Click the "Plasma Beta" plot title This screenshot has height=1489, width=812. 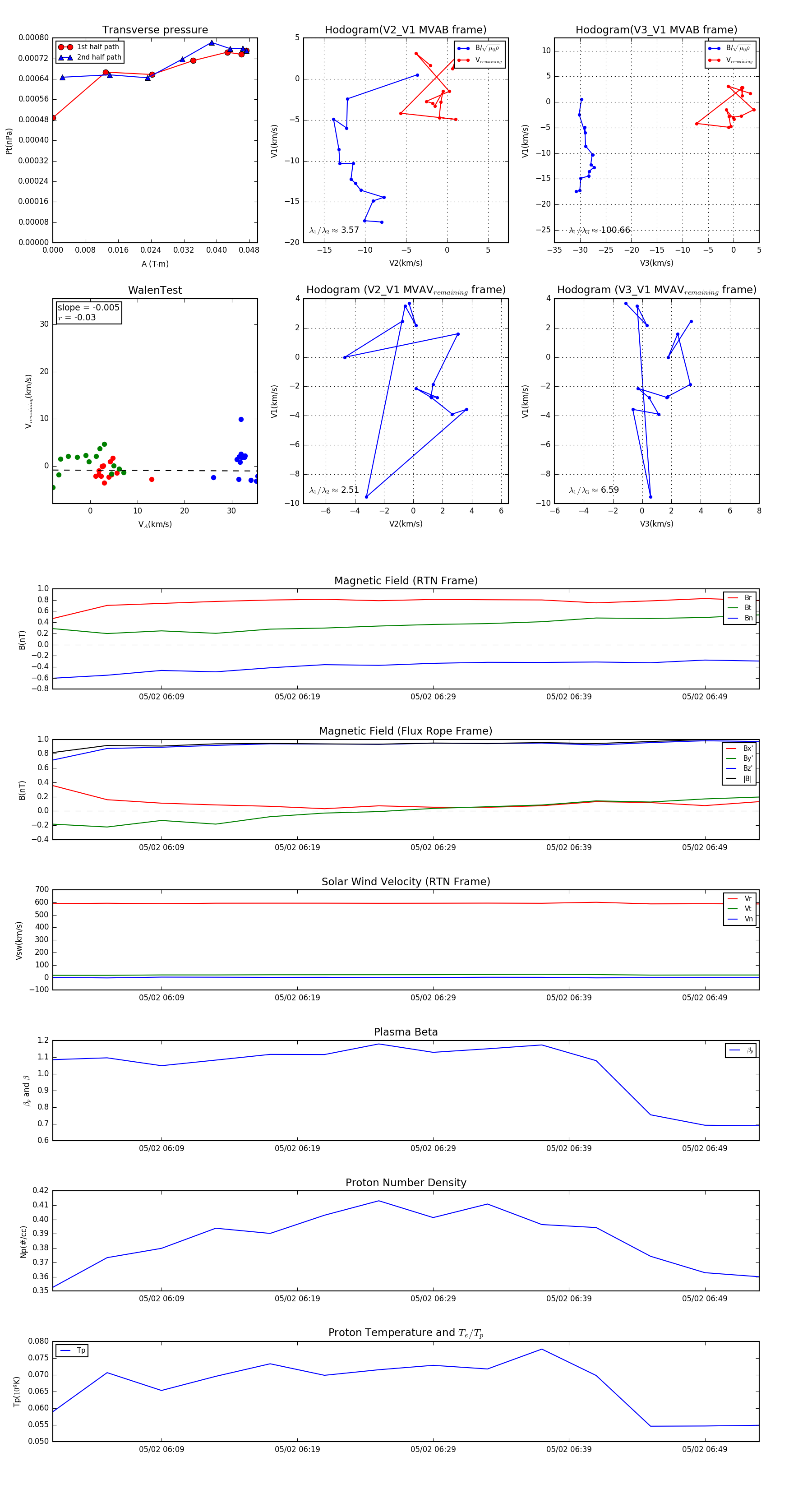(406, 1032)
